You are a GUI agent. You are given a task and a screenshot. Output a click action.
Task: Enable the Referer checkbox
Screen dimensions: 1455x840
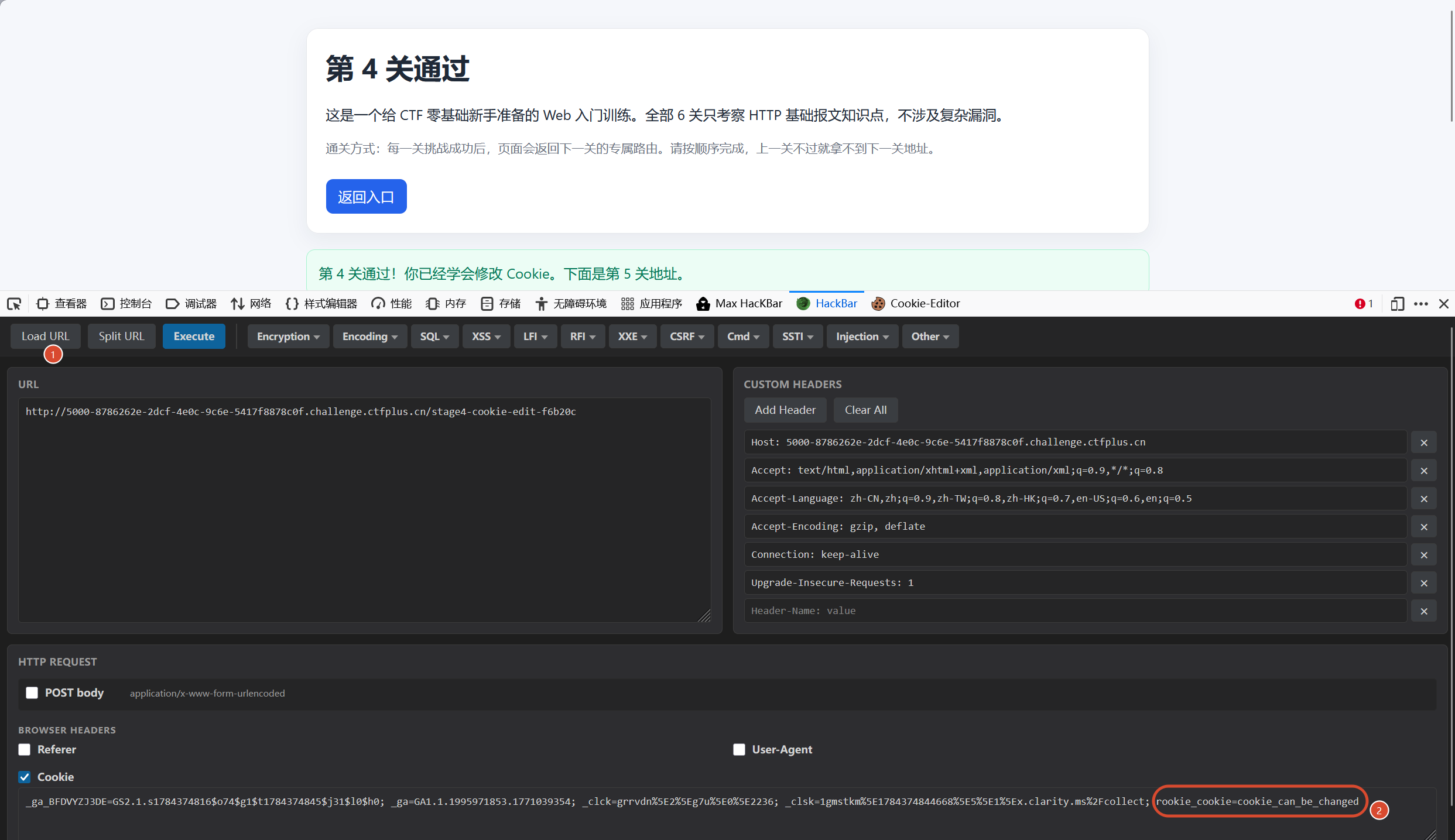pyautogui.click(x=25, y=750)
